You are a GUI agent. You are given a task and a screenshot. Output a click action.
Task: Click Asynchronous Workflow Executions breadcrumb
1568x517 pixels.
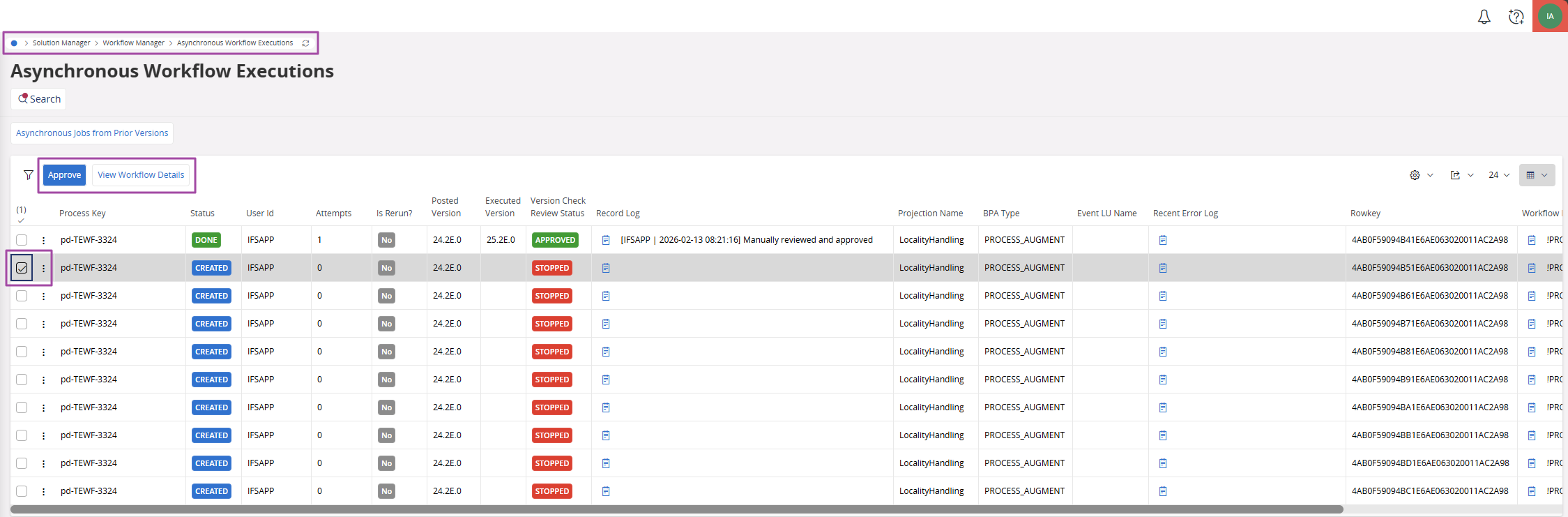click(x=235, y=43)
